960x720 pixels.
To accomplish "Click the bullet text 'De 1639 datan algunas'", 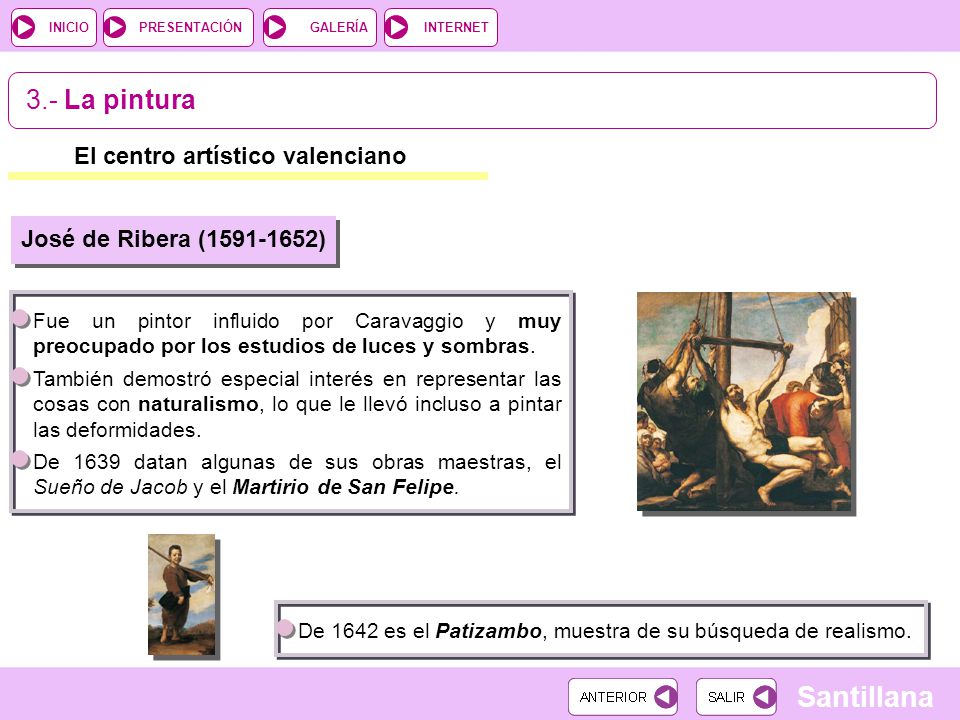I will pos(297,474).
